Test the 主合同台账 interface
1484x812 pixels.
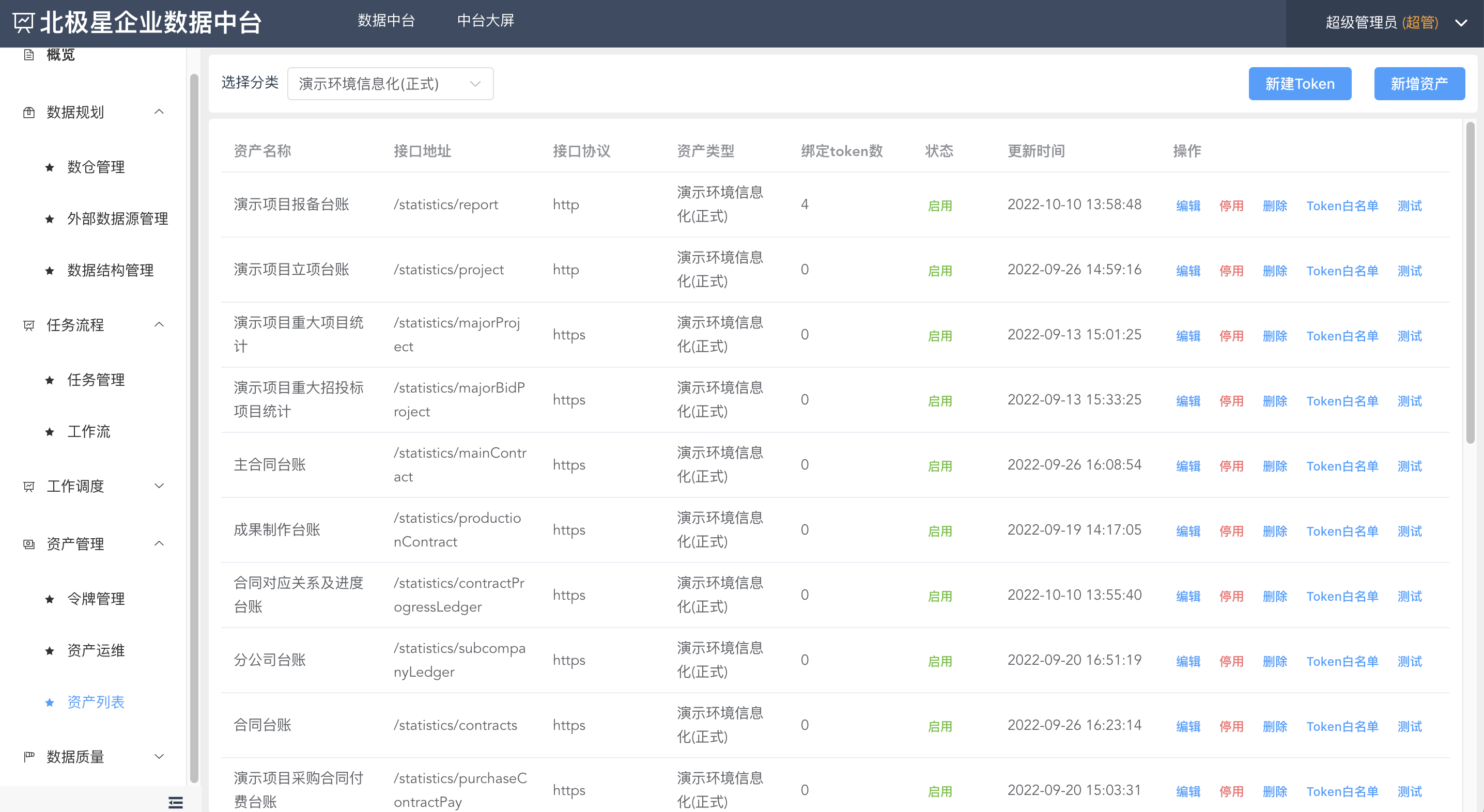pos(1409,466)
